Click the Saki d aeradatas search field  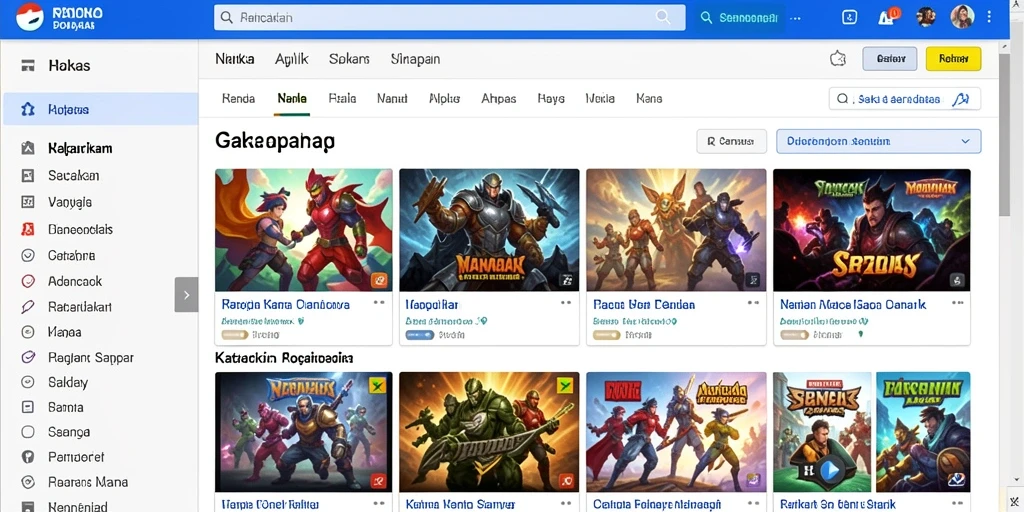point(904,99)
